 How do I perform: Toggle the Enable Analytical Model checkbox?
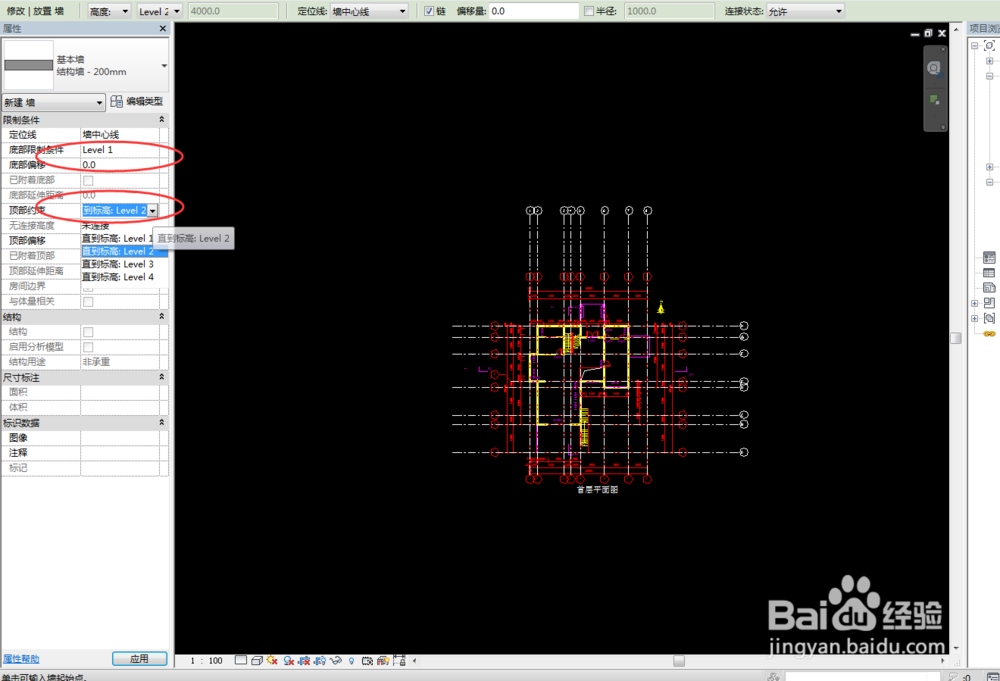coord(88,347)
